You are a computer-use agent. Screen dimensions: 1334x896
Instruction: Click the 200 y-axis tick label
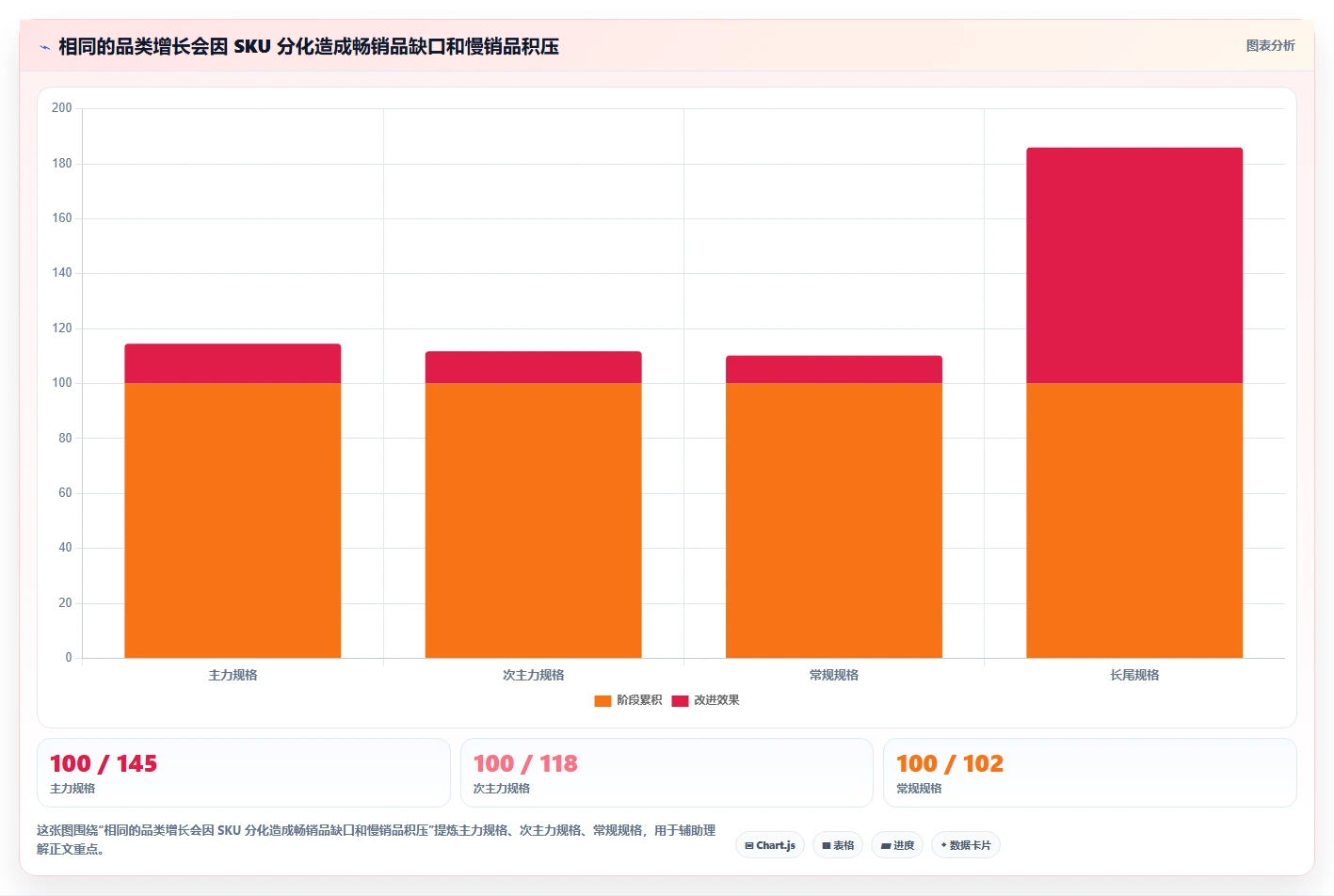point(62,108)
